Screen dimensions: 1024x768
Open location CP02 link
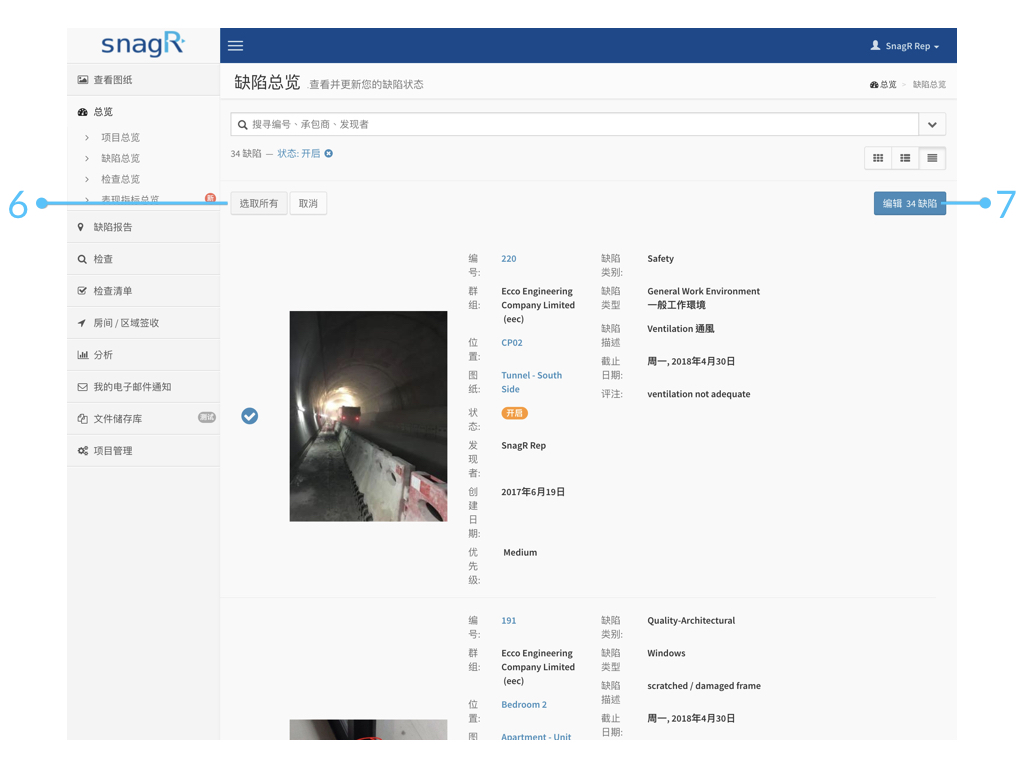512,342
